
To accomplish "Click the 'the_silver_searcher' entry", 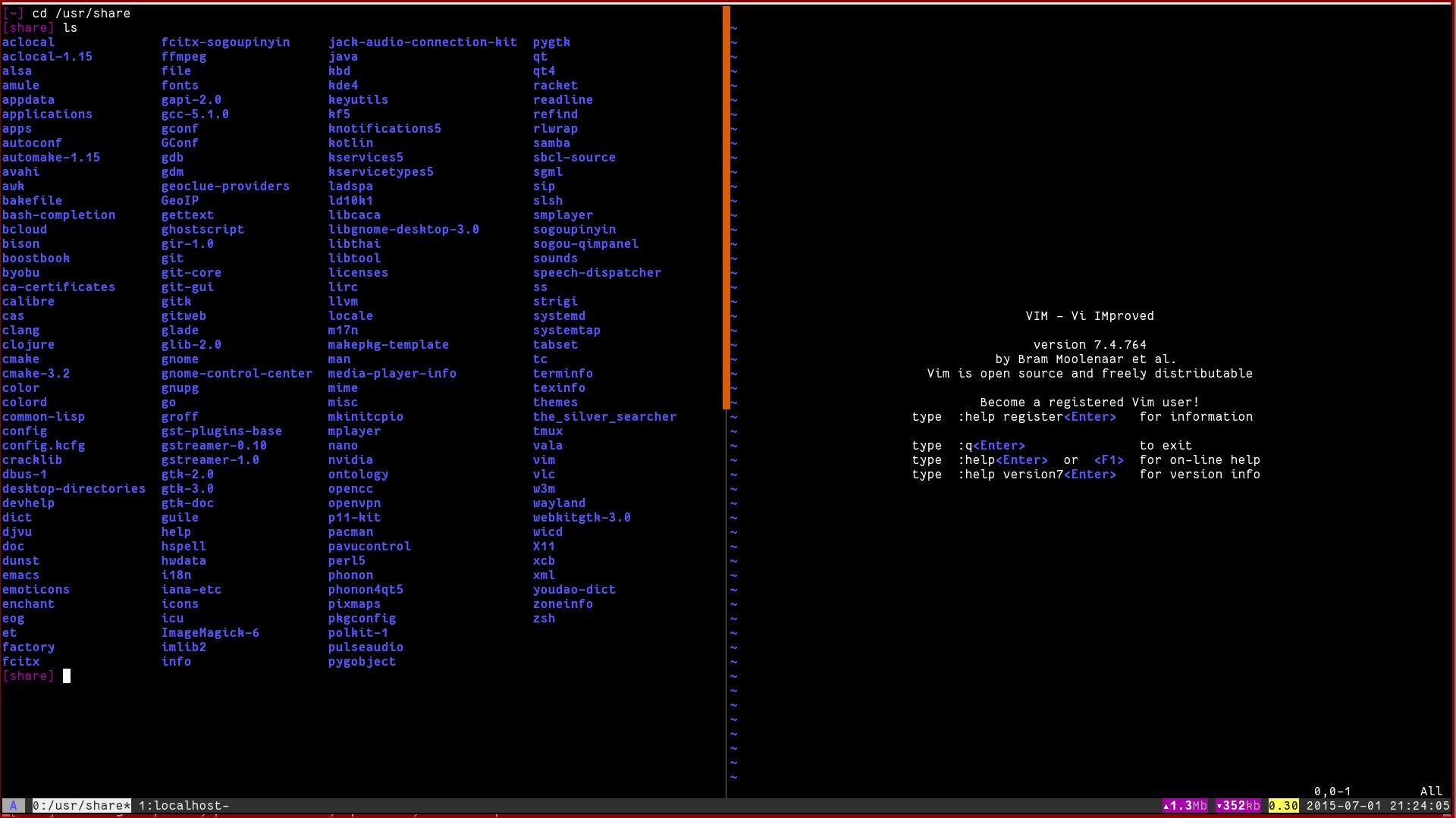I will pyautogui.click(x=604, y=416).
